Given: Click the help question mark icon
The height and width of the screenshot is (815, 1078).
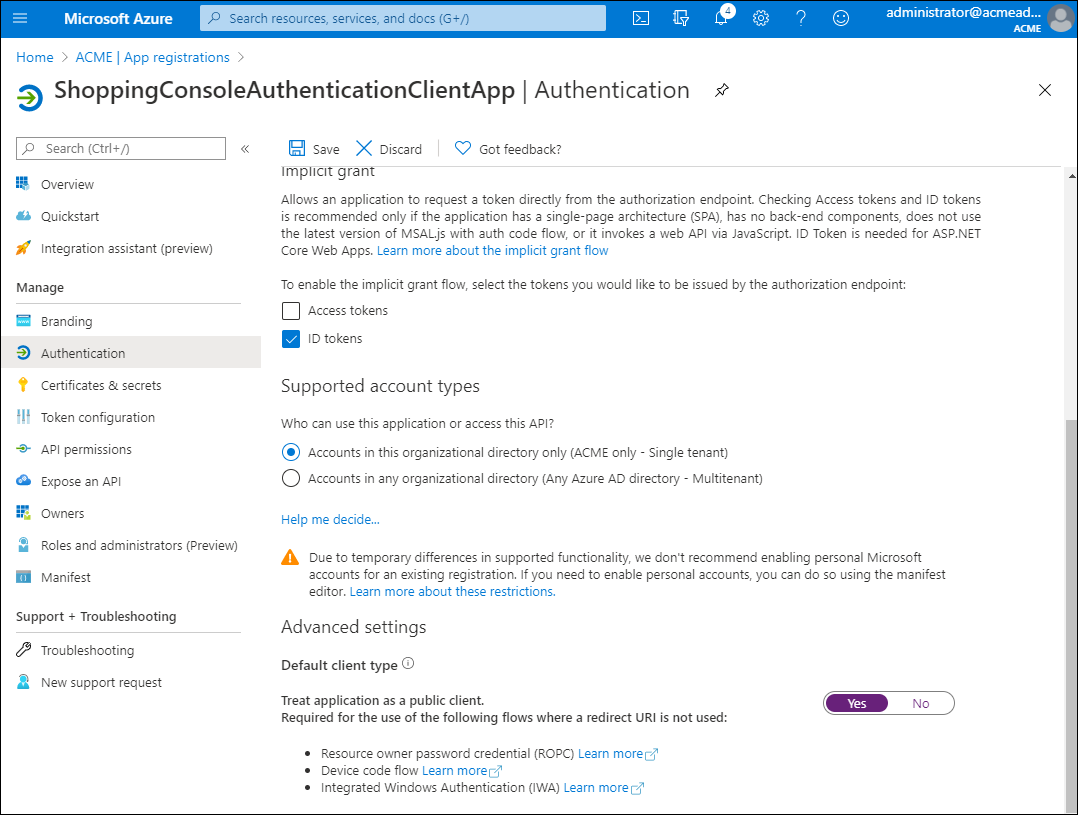Looking at the screenshot, I should point(801,18).
